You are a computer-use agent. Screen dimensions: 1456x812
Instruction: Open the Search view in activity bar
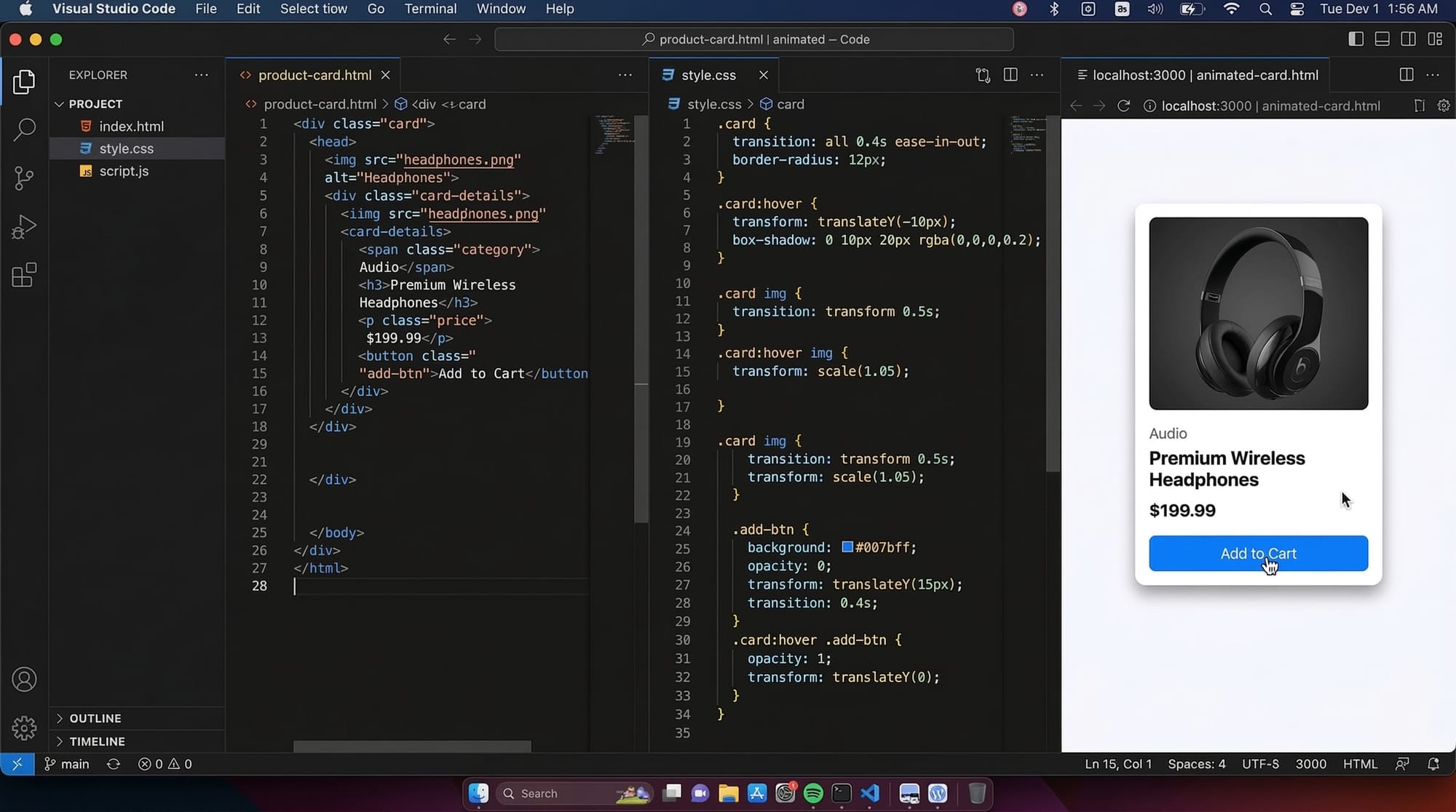click(24, 130)
